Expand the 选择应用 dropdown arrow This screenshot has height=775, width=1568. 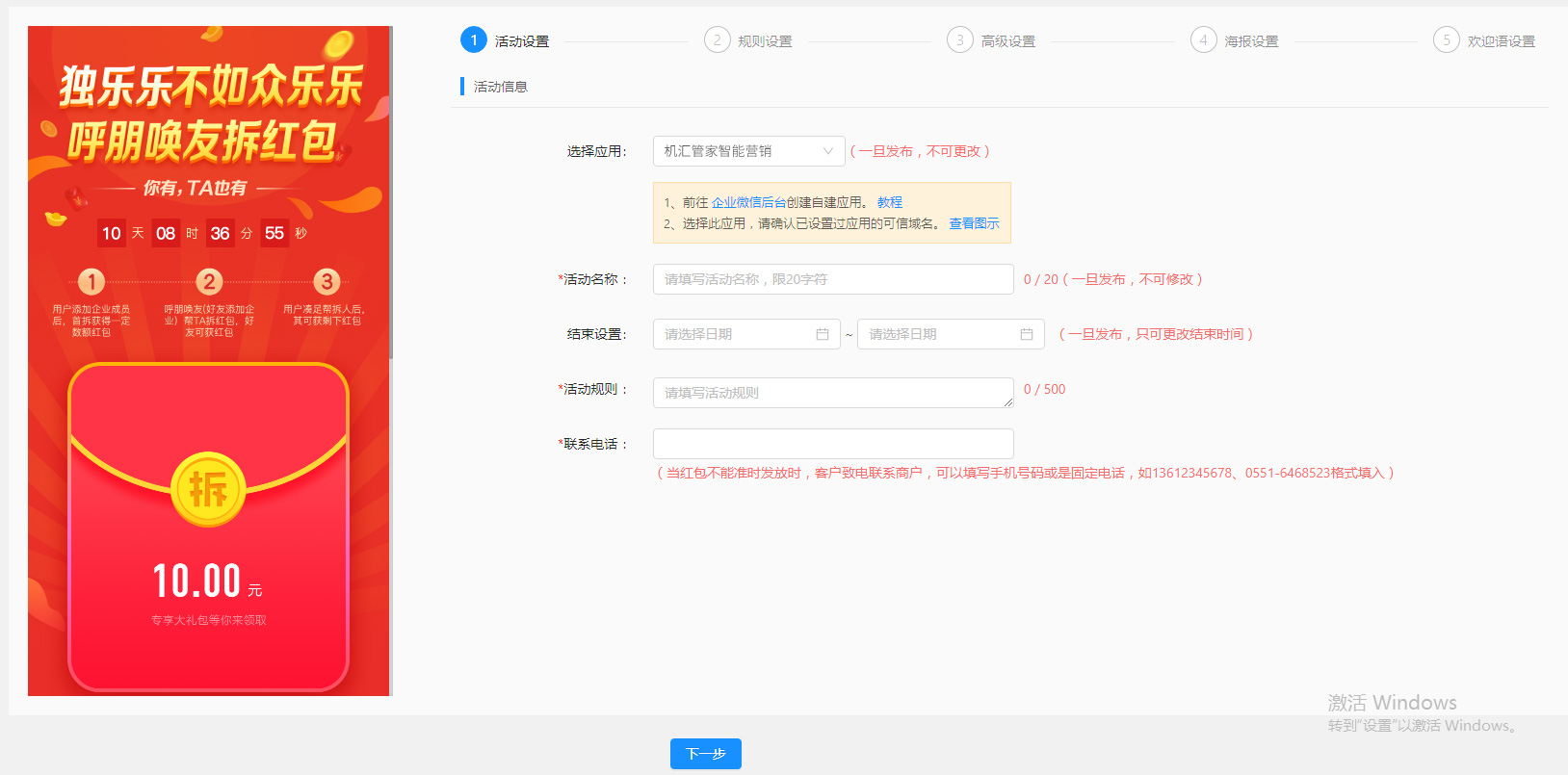coord(827,151)
